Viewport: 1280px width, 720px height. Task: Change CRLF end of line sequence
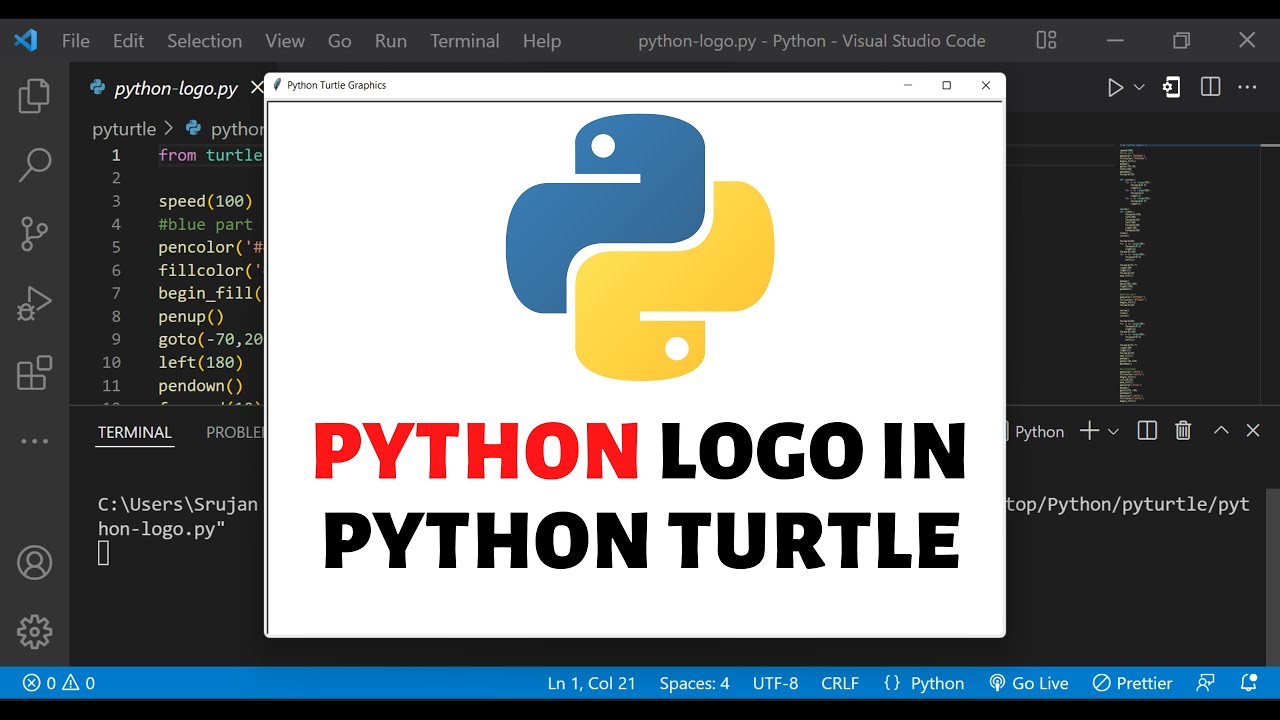pos(840,683)
